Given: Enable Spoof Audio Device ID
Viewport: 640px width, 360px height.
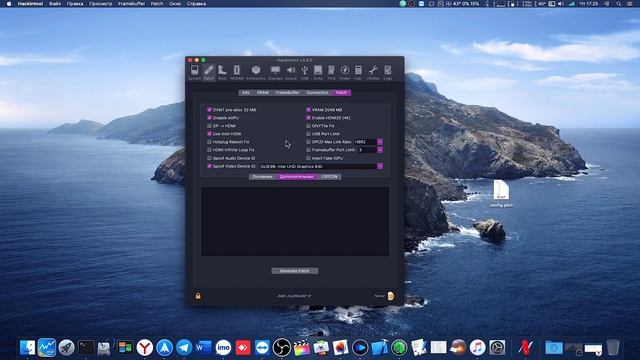Looking at the screenshot, I should (x=209, y=158).
